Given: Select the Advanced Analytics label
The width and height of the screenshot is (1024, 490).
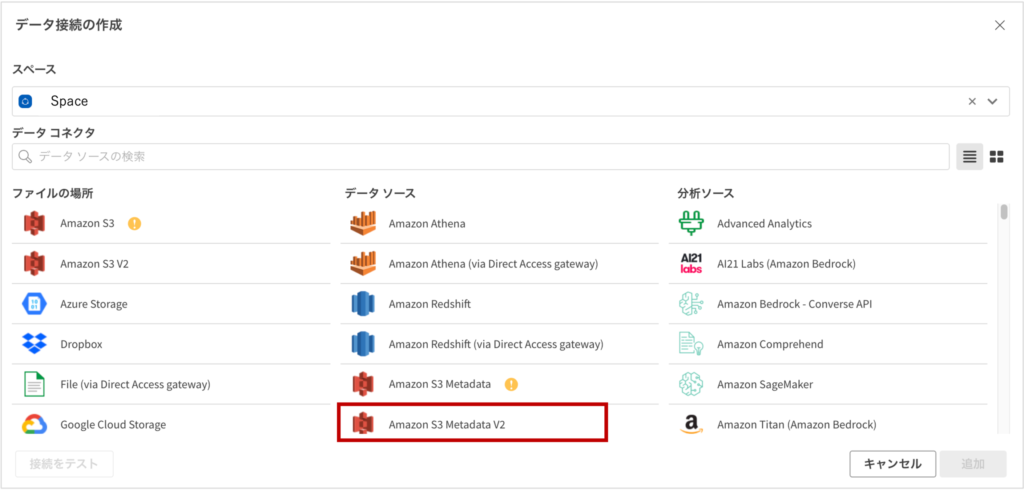Looking at the screenshot, I should click(765, 223).
